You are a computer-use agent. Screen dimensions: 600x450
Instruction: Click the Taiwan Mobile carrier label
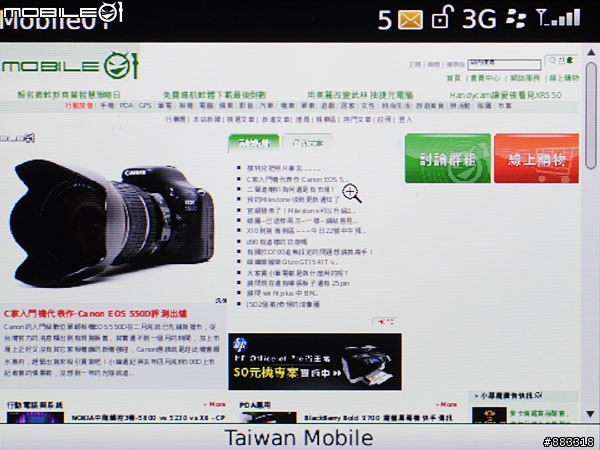point(299,437)
